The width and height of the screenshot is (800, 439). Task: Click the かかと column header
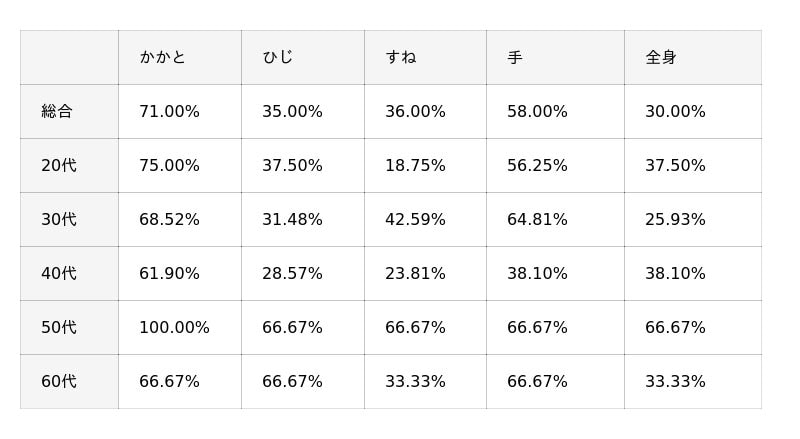pyautogui.click(x=163, y=57)
